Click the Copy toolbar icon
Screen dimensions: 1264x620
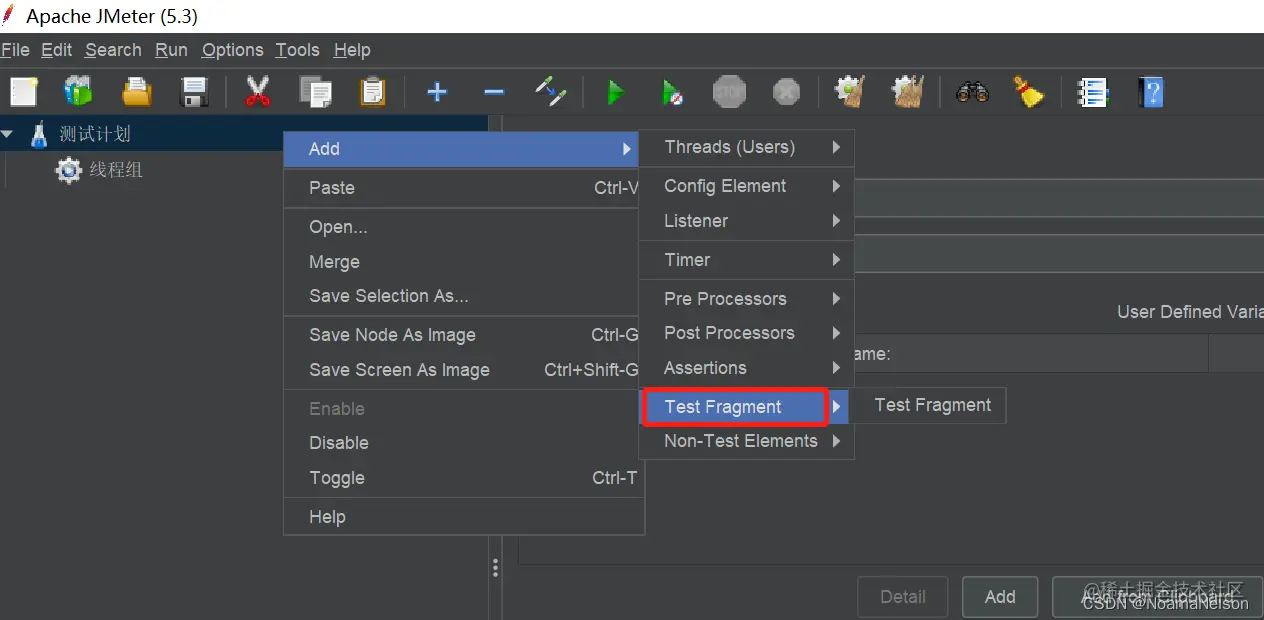coord(316,93)
